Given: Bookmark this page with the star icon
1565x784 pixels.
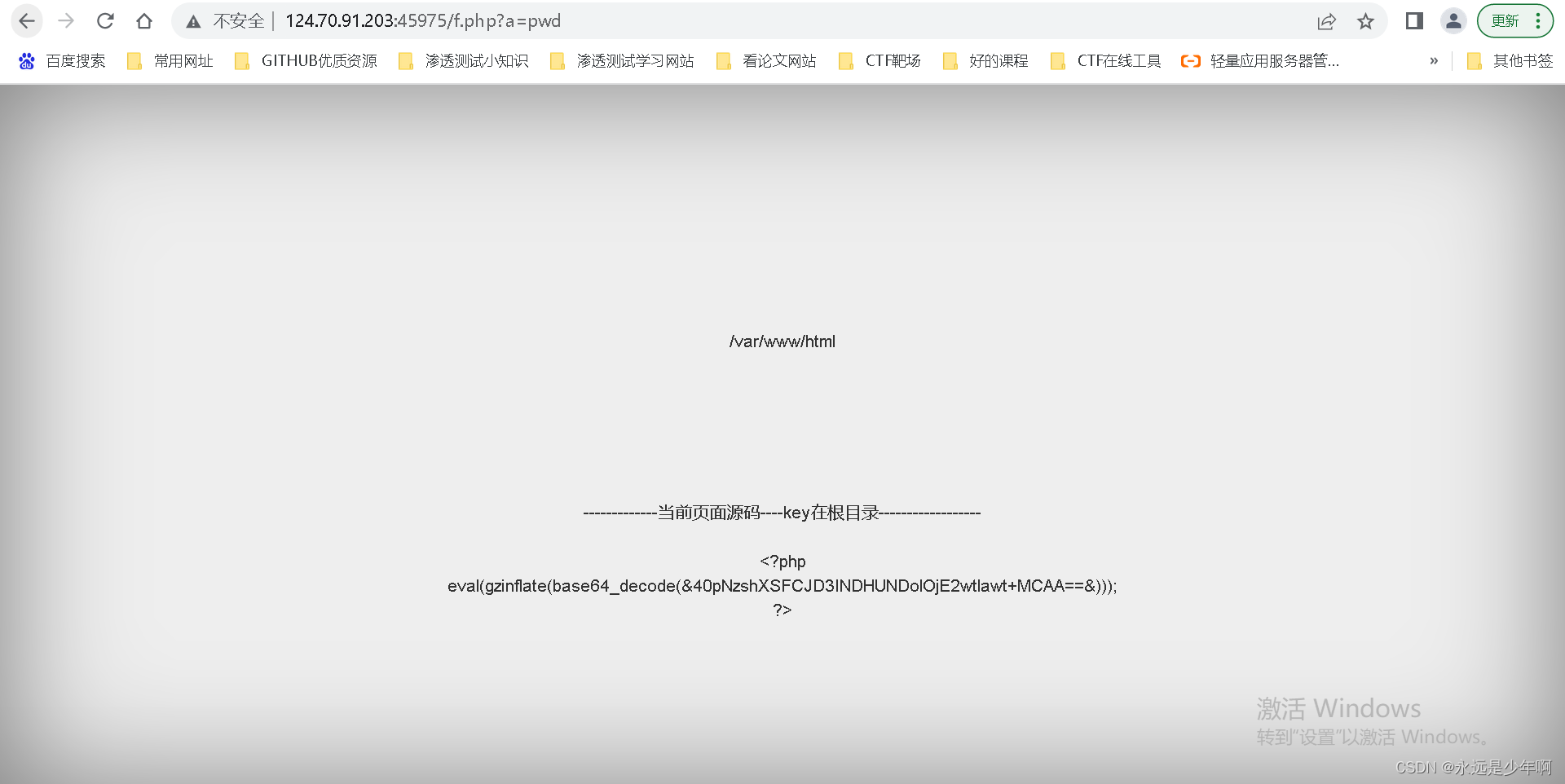Looking at the screenshot, I should 1366,21.
